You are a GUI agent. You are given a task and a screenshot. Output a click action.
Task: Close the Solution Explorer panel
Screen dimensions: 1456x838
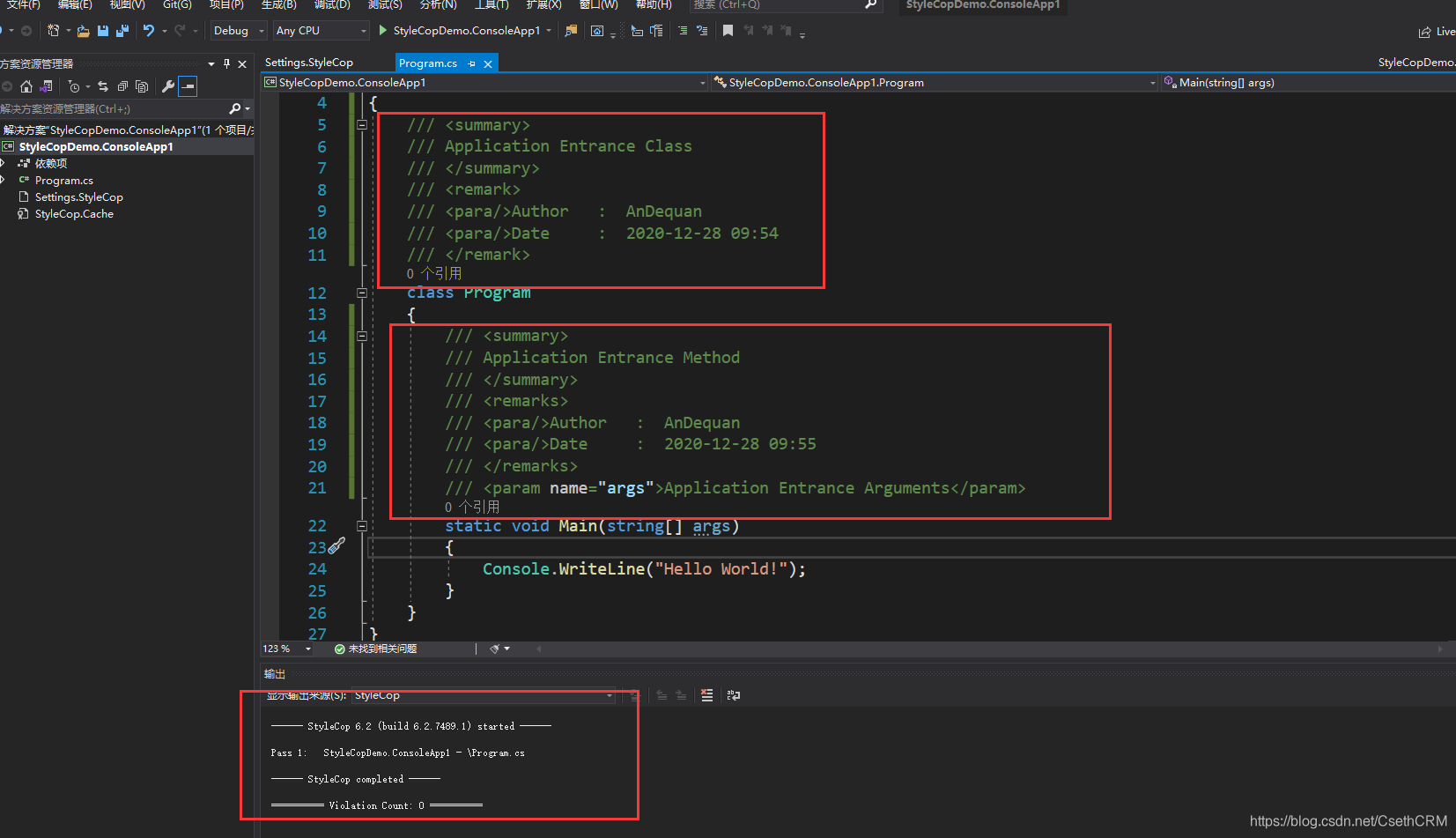[x=243, y=63]
